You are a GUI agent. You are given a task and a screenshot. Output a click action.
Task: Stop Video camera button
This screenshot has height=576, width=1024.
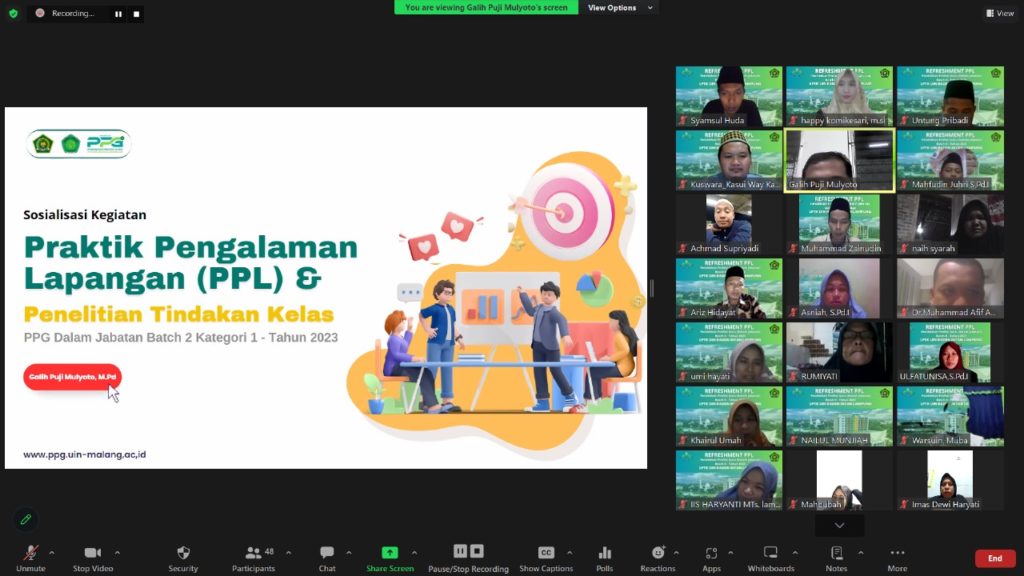(x=93, y=558)
